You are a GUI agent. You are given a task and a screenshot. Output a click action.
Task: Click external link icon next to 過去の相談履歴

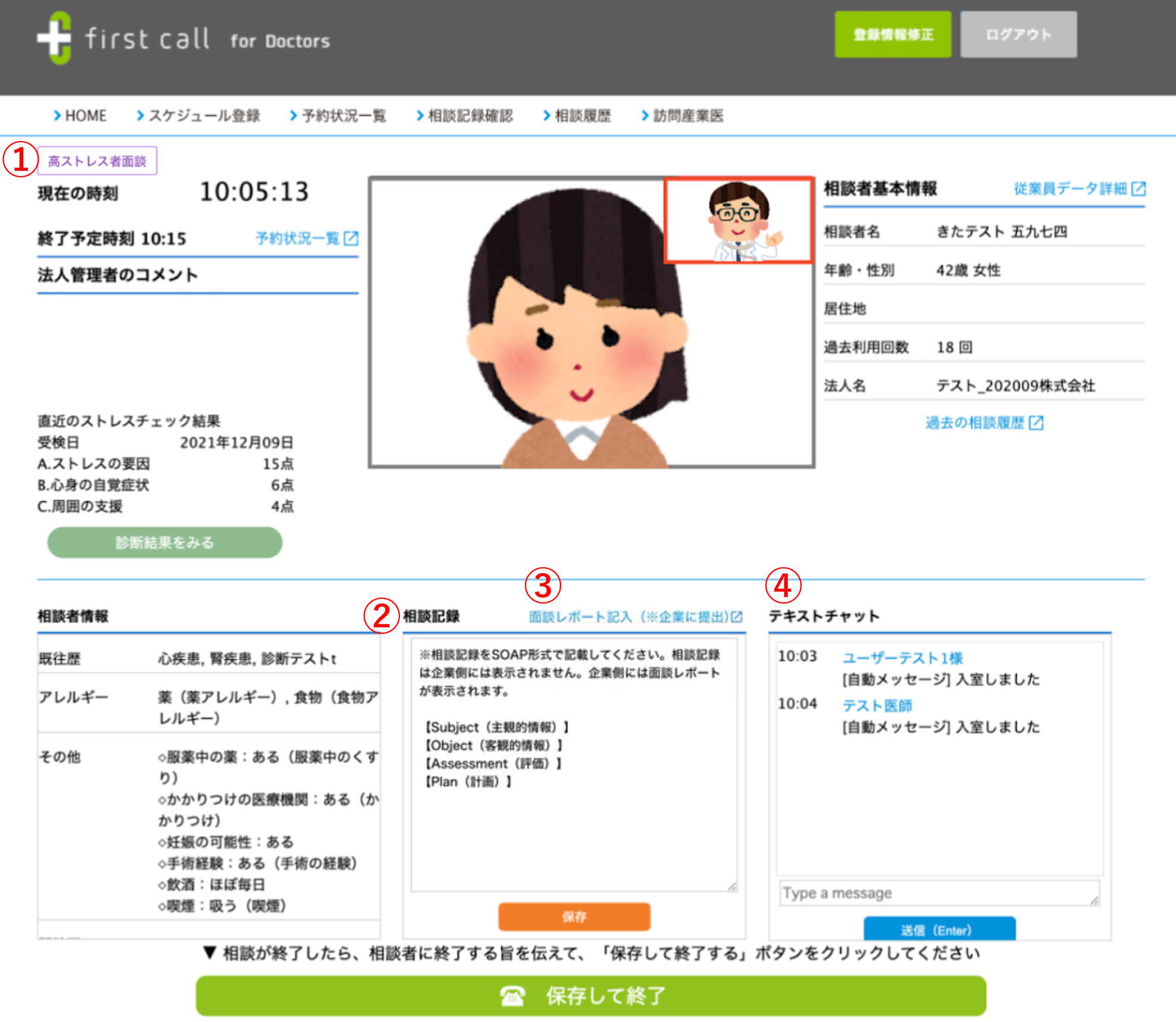point(1036,423)
